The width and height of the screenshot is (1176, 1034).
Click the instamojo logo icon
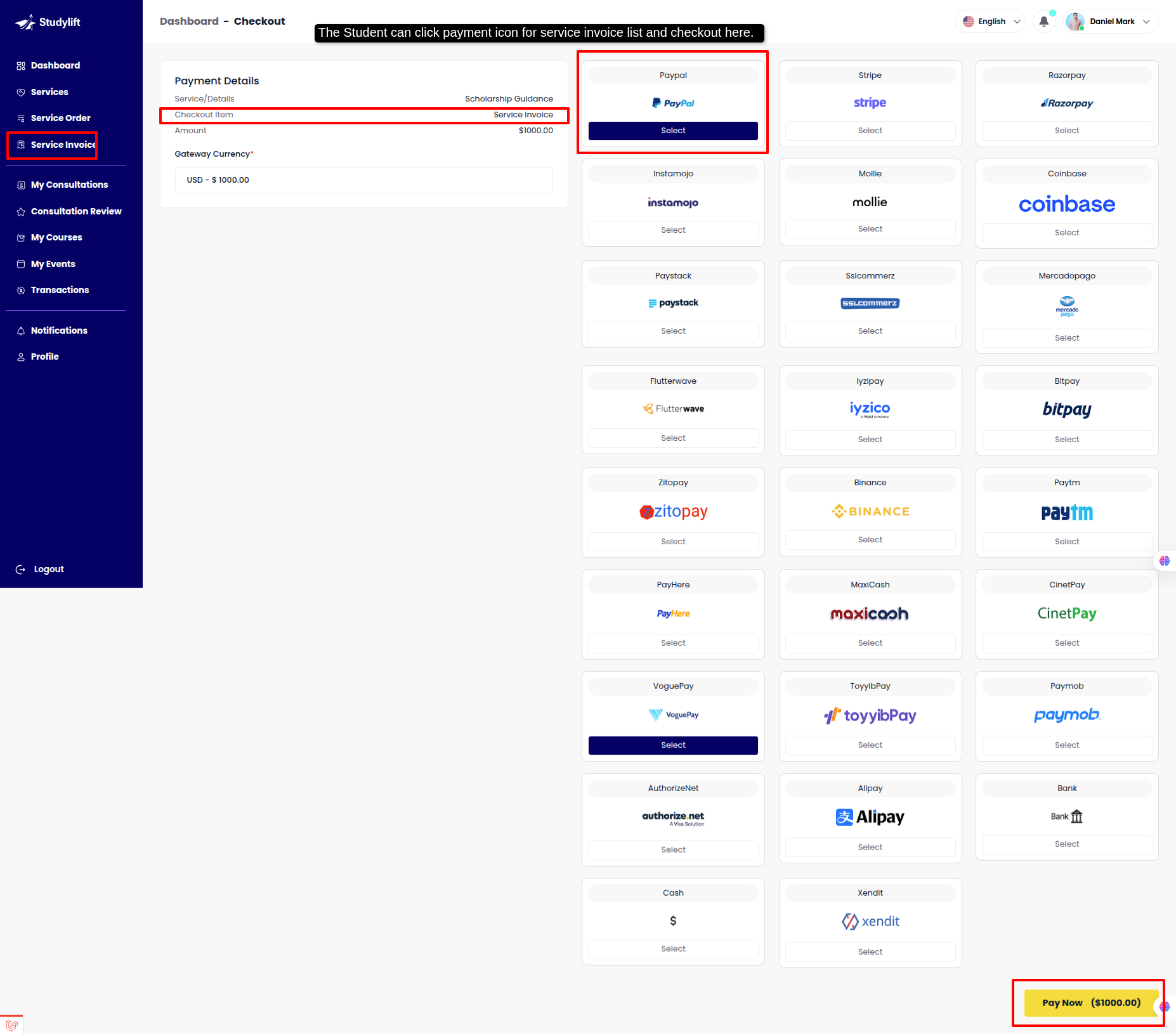pyautogui.click(x=673, y=202)
